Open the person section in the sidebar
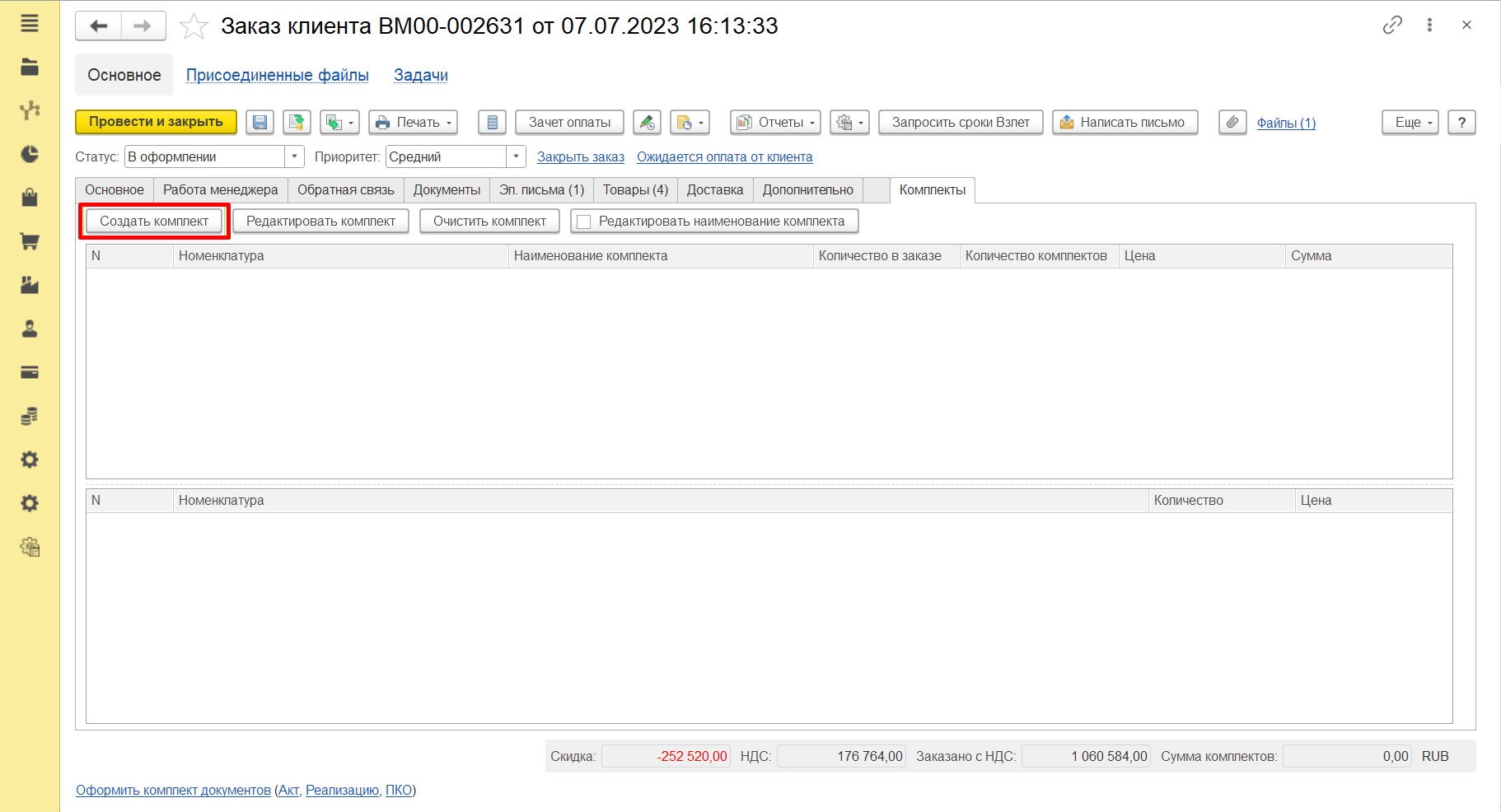This screenshot has width=1501, height=812. pos(30,329)
